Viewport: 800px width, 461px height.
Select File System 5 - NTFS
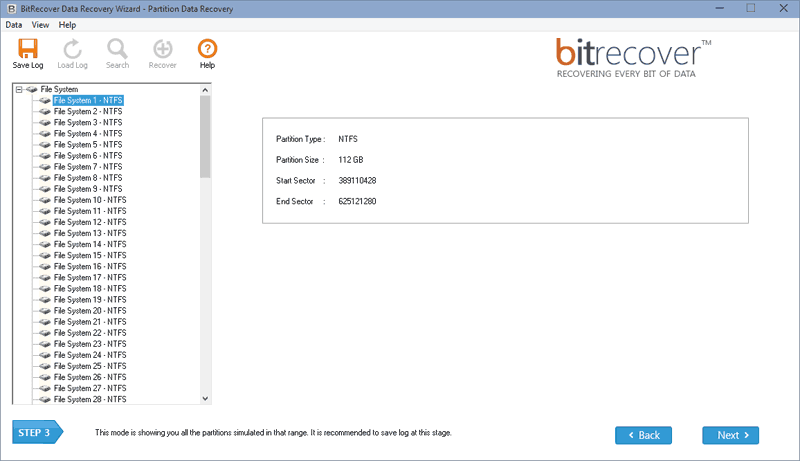pos(88,145)
